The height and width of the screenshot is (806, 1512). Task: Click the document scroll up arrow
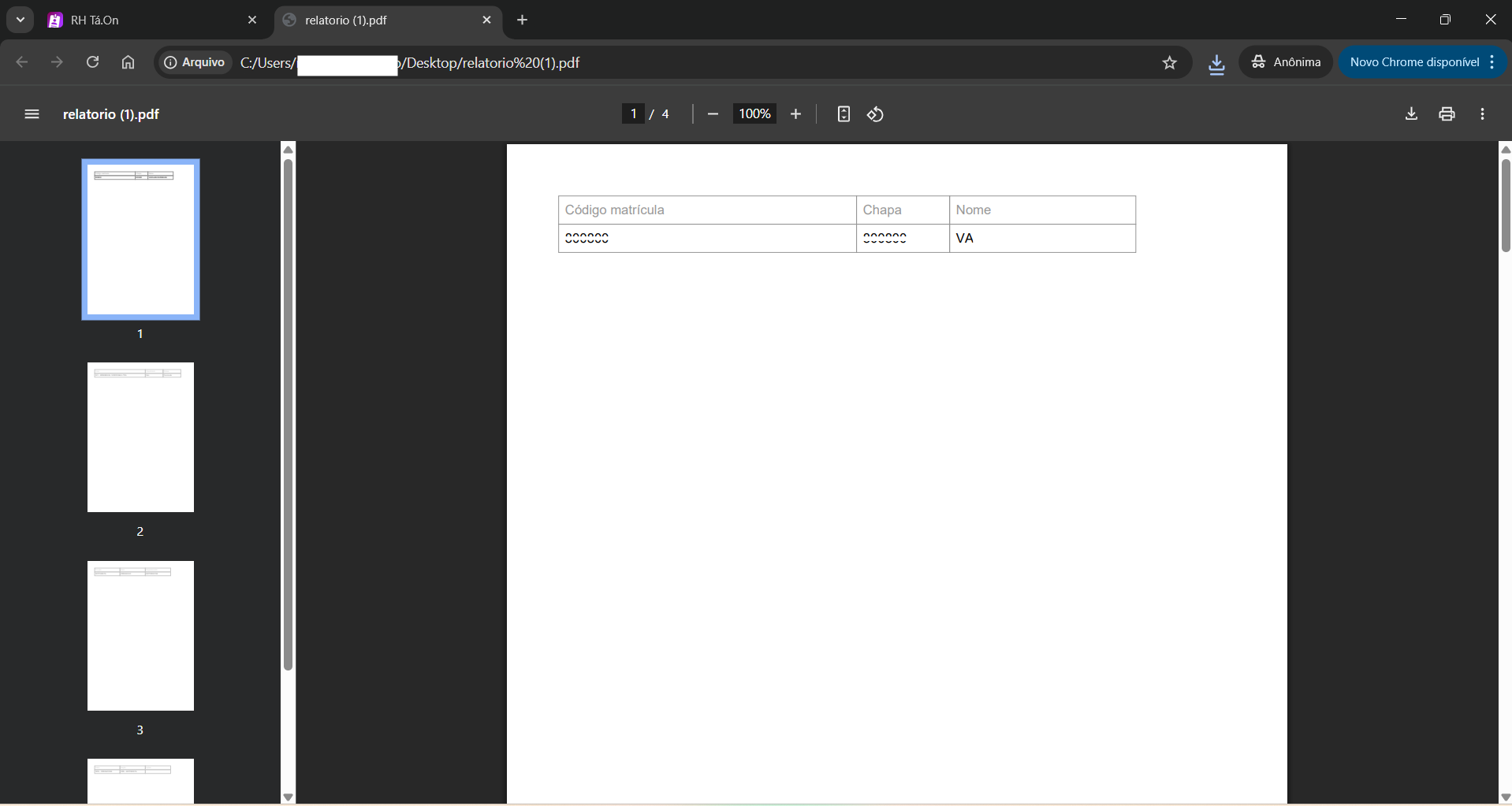point(1505,149)
